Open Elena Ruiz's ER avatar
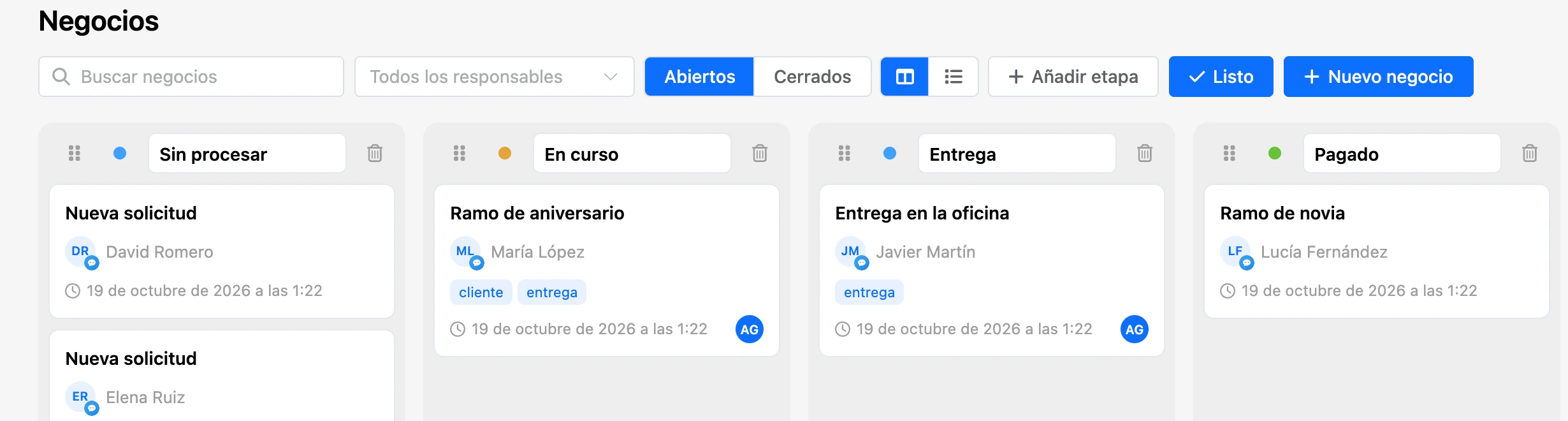This screenshot has height=421, width=1568. (81, 397)
